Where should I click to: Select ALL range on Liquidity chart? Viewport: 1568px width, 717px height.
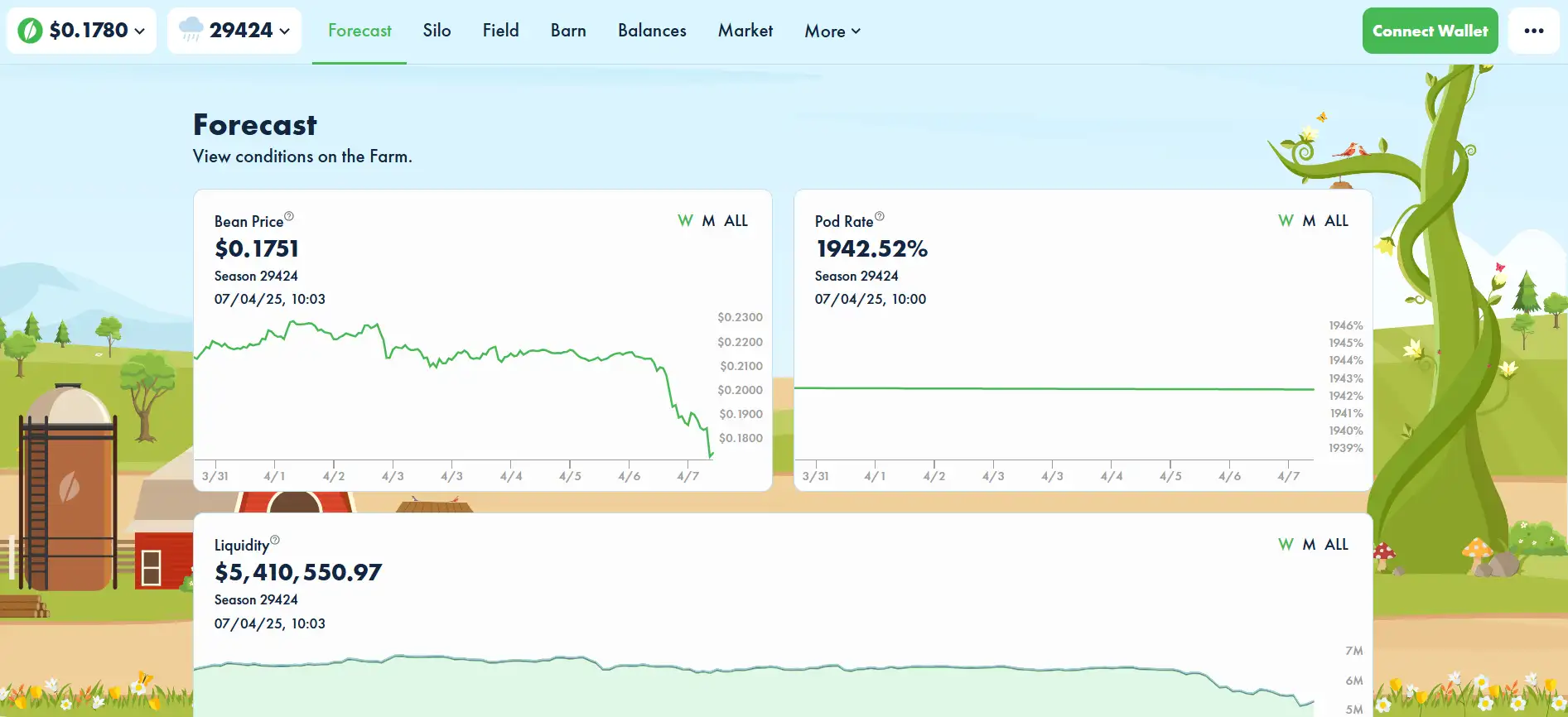[x=1336, y=545]
